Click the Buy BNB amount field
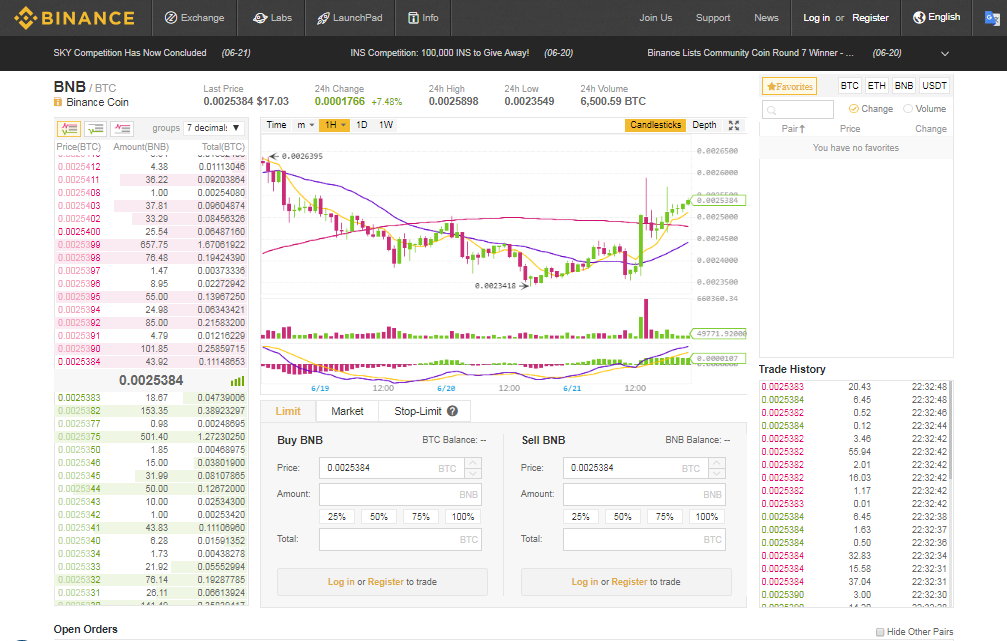Screen dimensions: 1007x641 400,494
